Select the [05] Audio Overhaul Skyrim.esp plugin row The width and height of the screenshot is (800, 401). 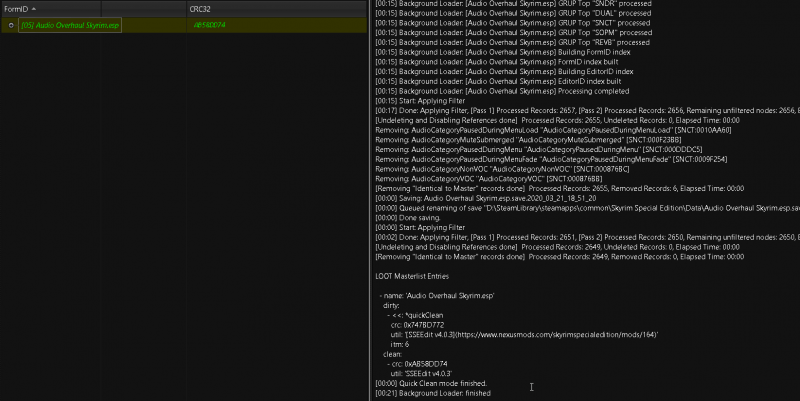(x=184, y=25)
